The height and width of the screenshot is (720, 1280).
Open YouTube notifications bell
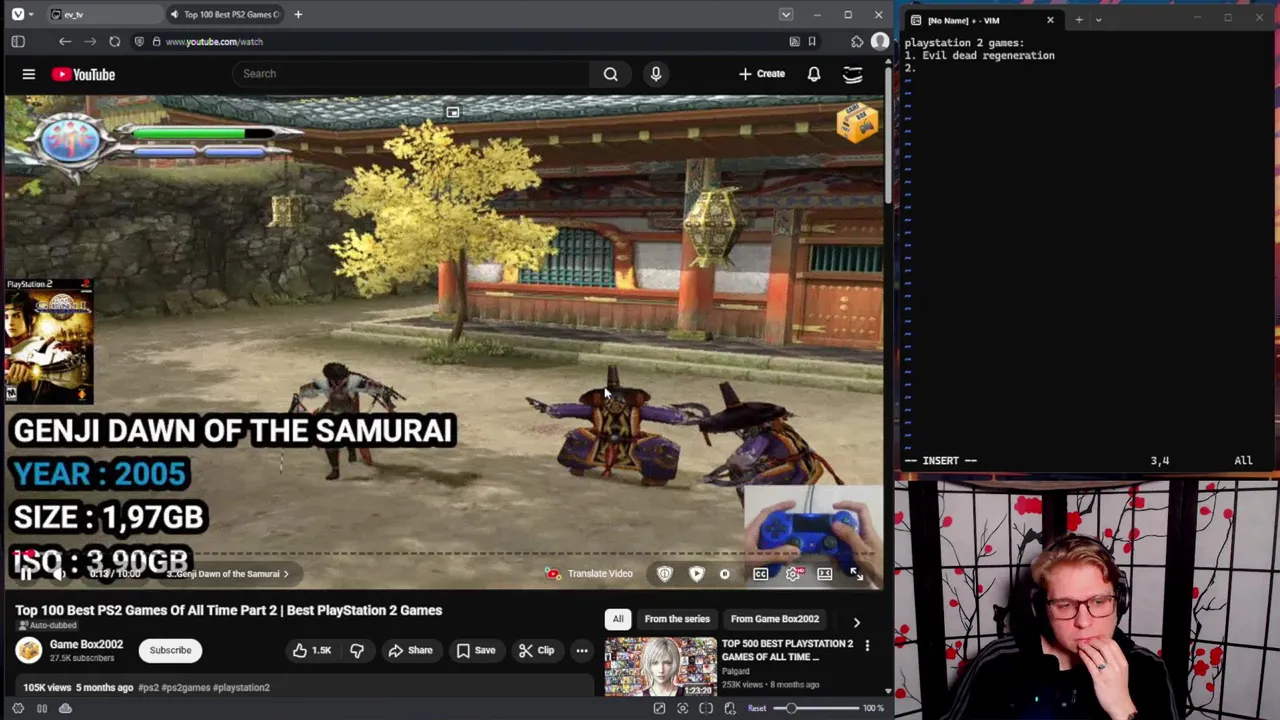coord(814,73)
